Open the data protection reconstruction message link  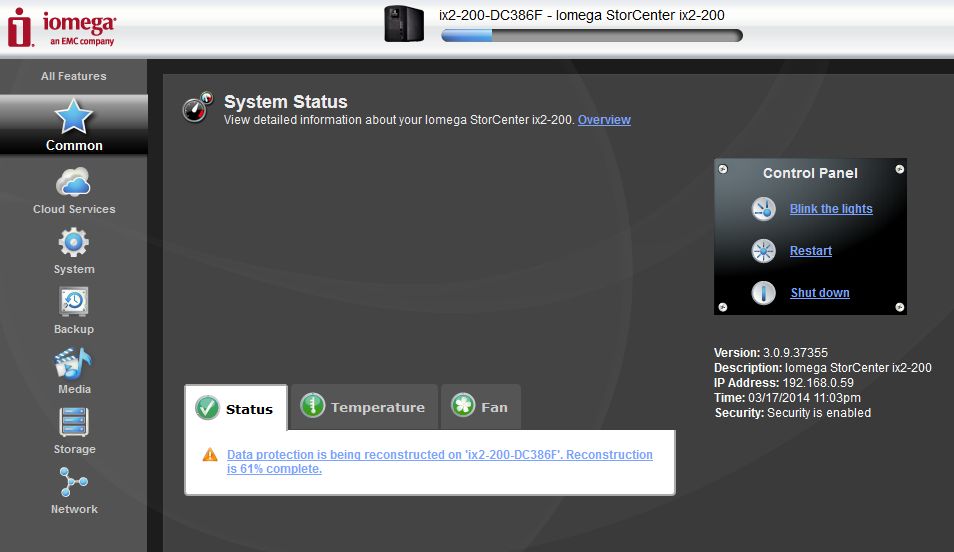[439, 461]
